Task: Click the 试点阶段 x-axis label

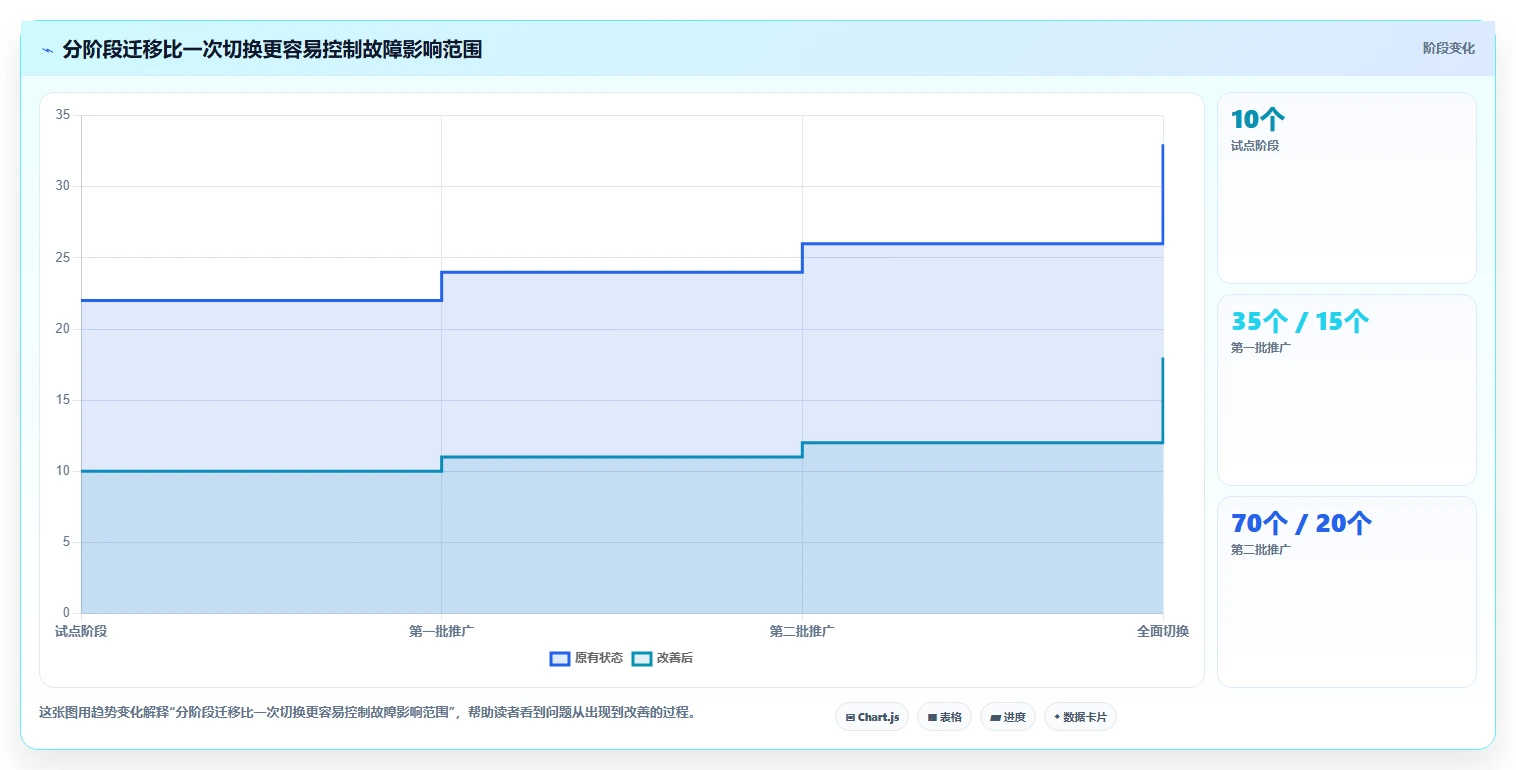Action: point(81,631)
